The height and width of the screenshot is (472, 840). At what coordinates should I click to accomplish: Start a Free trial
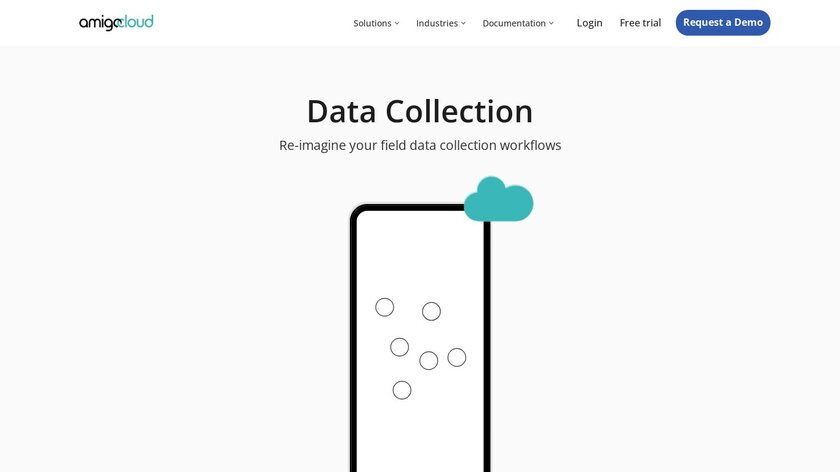tap(640, 23)
